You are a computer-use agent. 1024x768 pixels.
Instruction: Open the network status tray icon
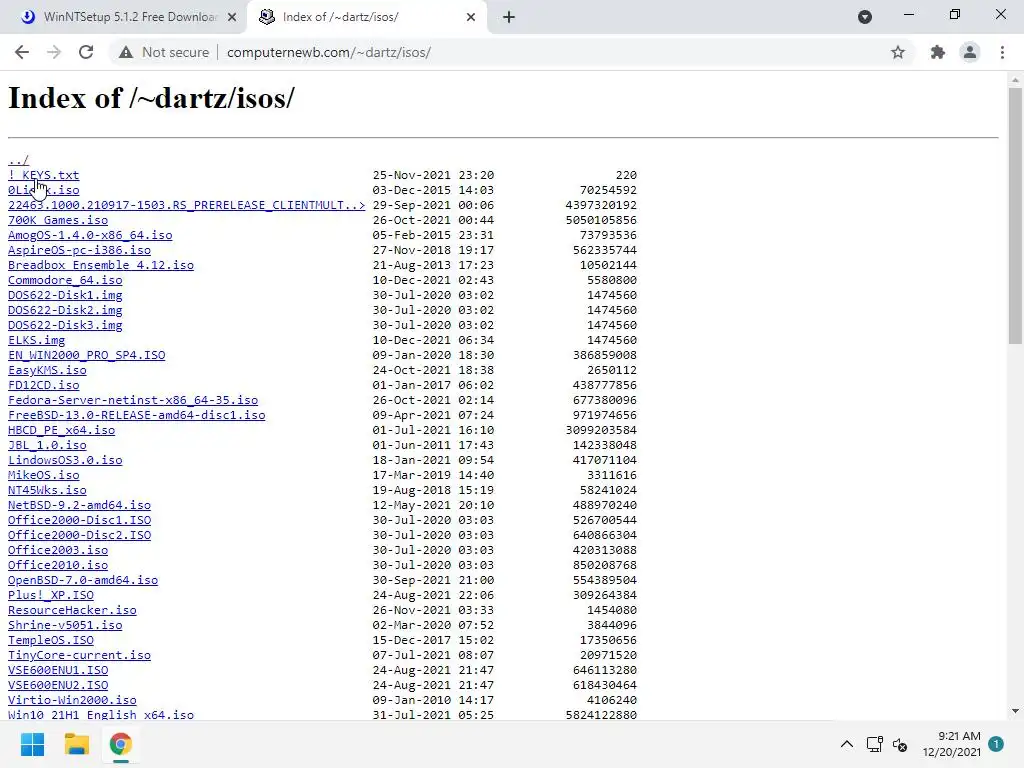click(874, 744)
